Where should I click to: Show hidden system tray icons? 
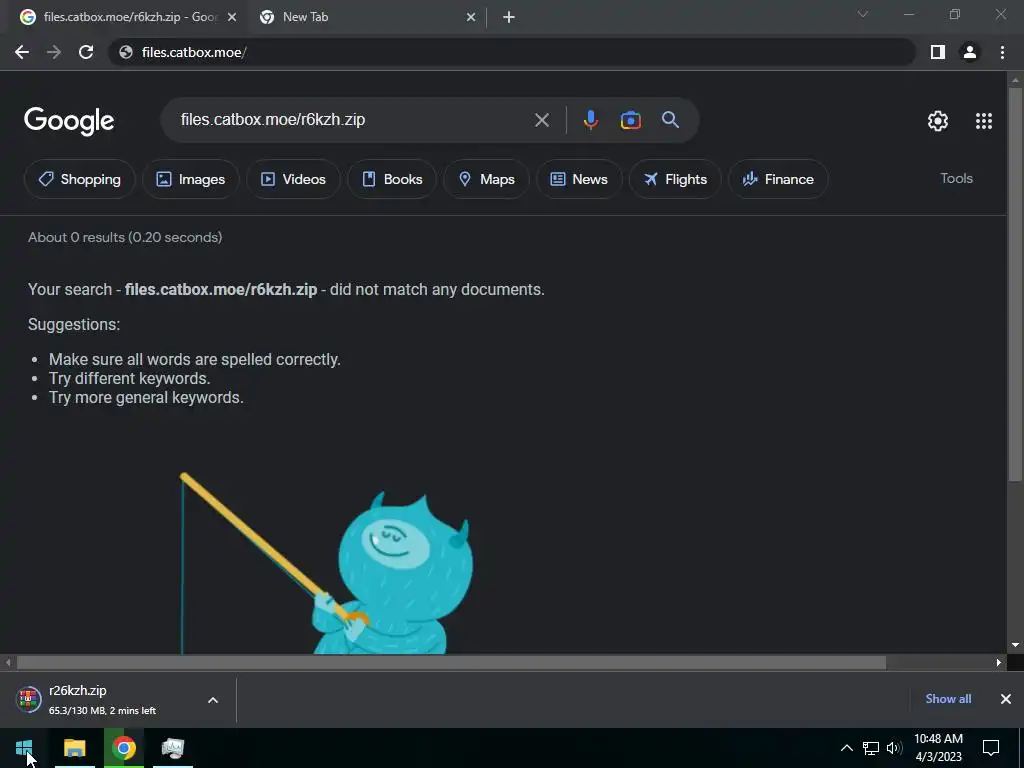coord(846,748)
